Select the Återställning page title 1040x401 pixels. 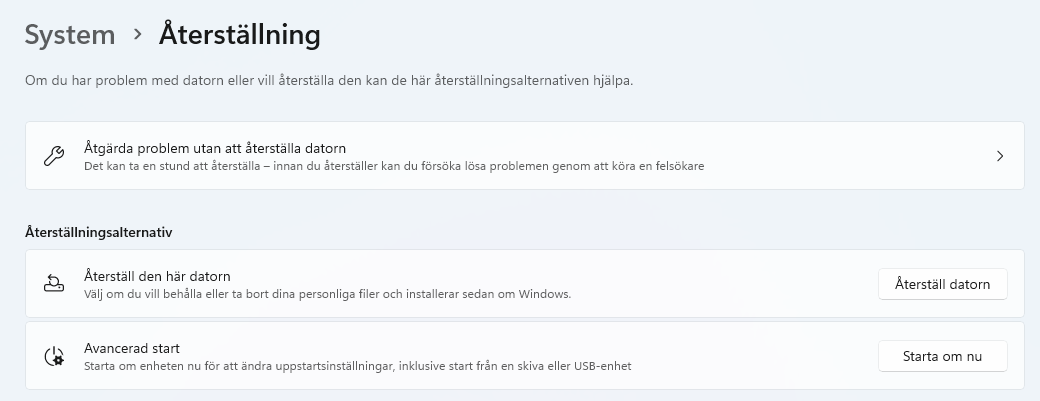pyautogui.click(x=240, y=35)
